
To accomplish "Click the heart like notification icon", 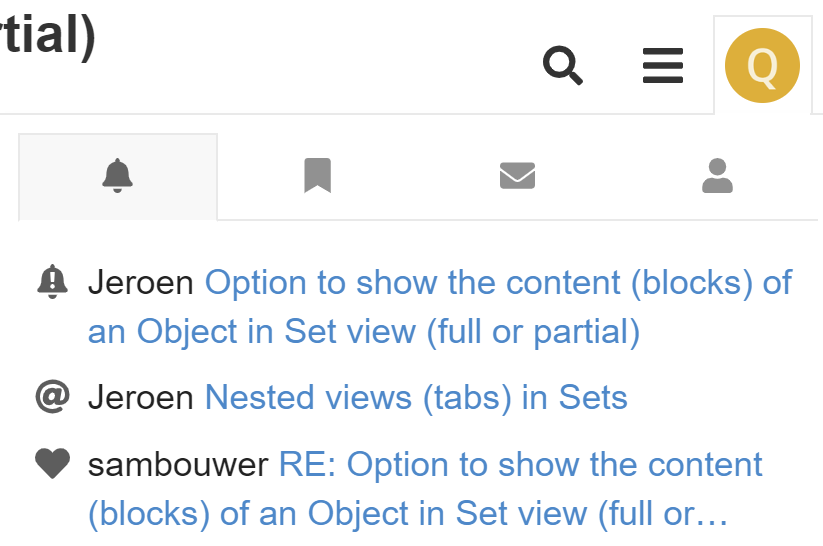I will tap(52, 464).
